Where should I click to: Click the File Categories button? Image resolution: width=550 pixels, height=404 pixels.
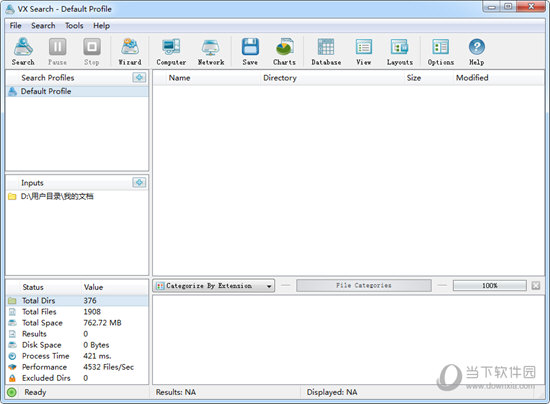click(x=364, y=285)
